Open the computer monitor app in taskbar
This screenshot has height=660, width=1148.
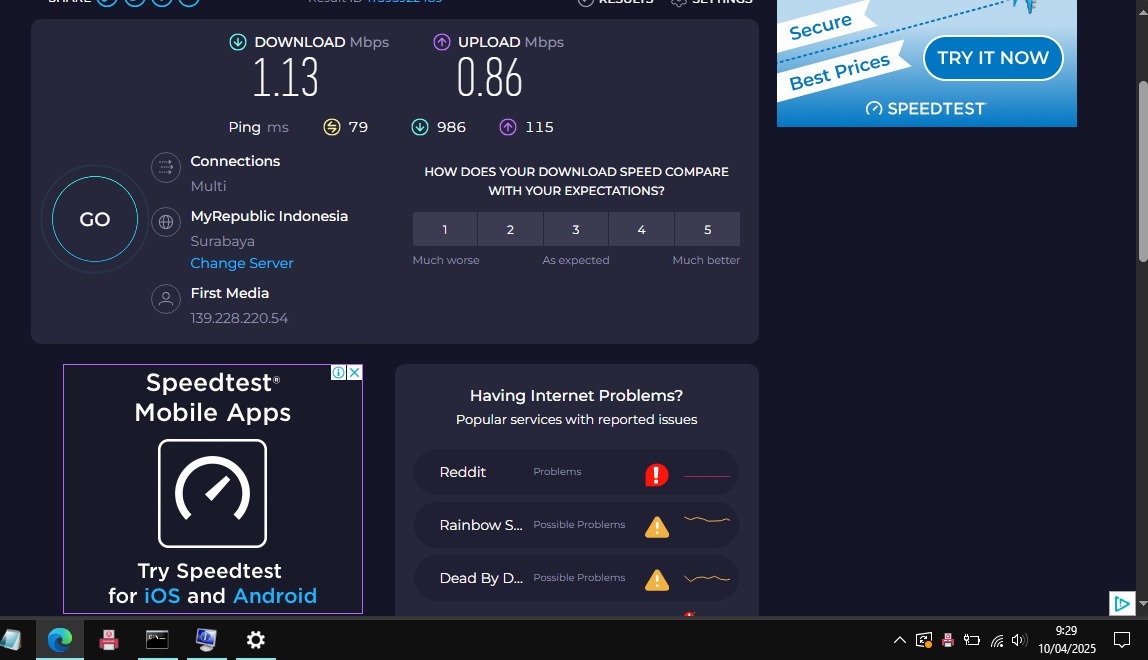[x=206, y=640]
